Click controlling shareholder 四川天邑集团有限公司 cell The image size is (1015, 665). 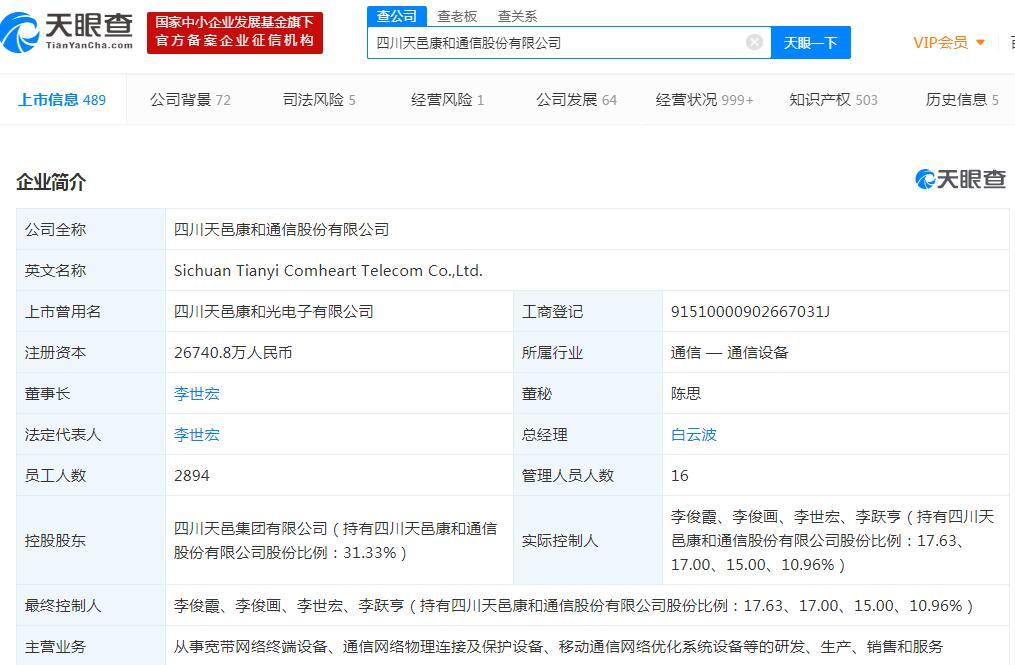(x=339, y=540)
